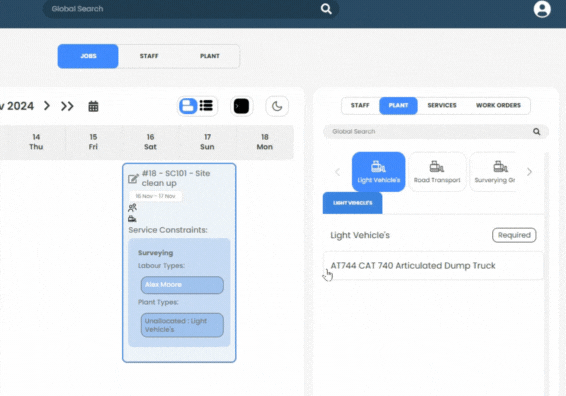Select the 17 Sun column header
Image resolution: width=566 pixels, height=396 pixels.
[x=207, y=142]
